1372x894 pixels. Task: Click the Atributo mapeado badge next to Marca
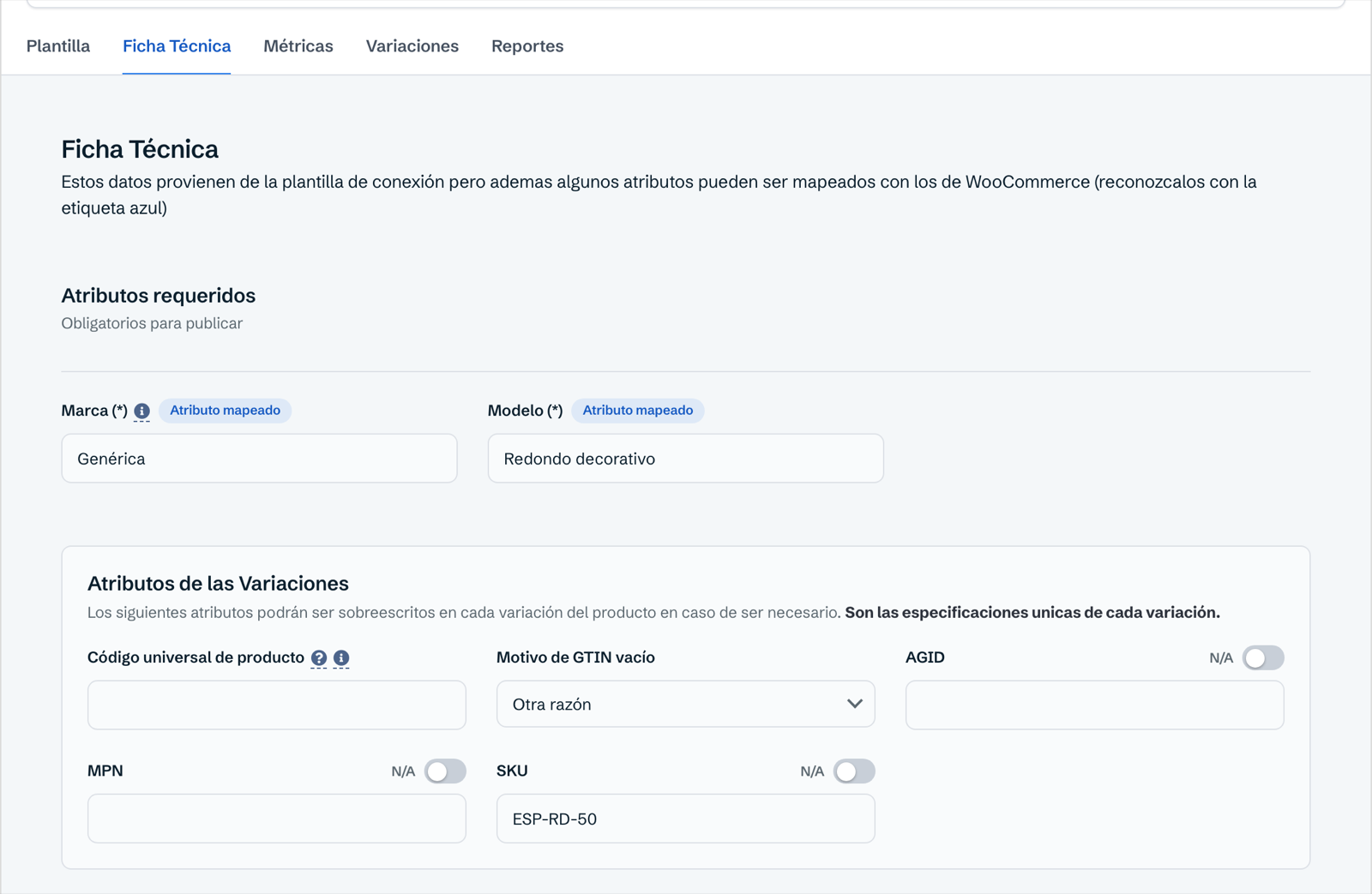(226, 411)
